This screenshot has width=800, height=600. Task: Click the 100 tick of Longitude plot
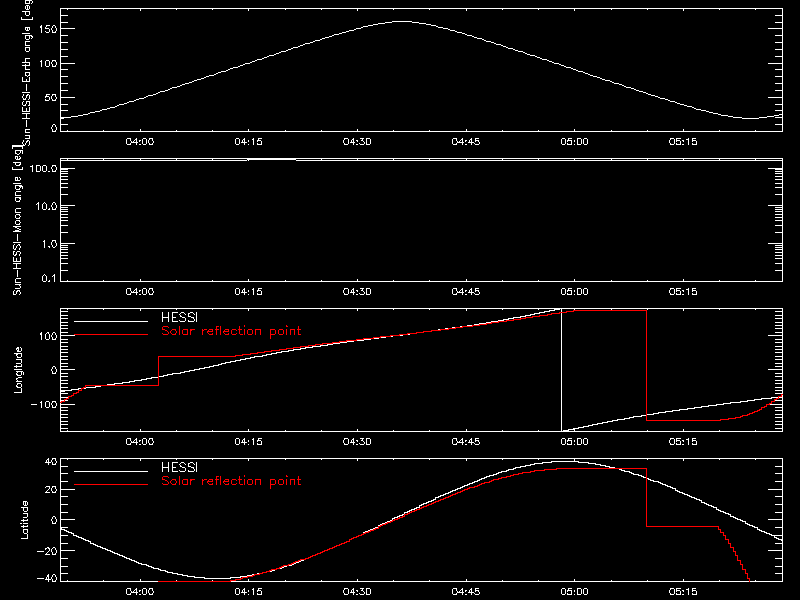[x=47, y=336]
